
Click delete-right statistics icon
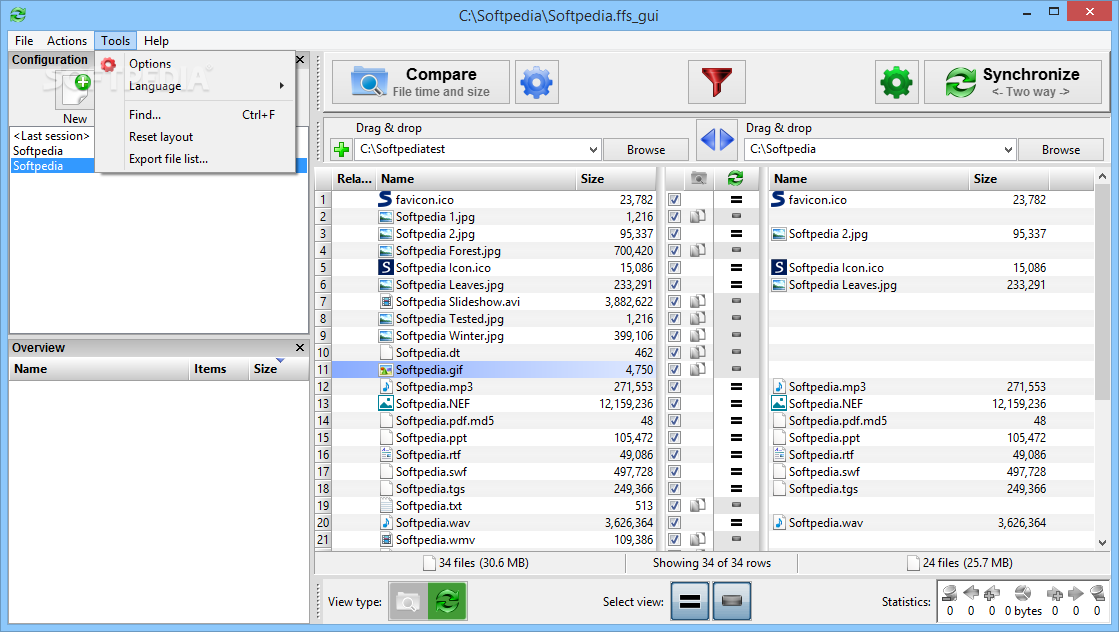1098,593
